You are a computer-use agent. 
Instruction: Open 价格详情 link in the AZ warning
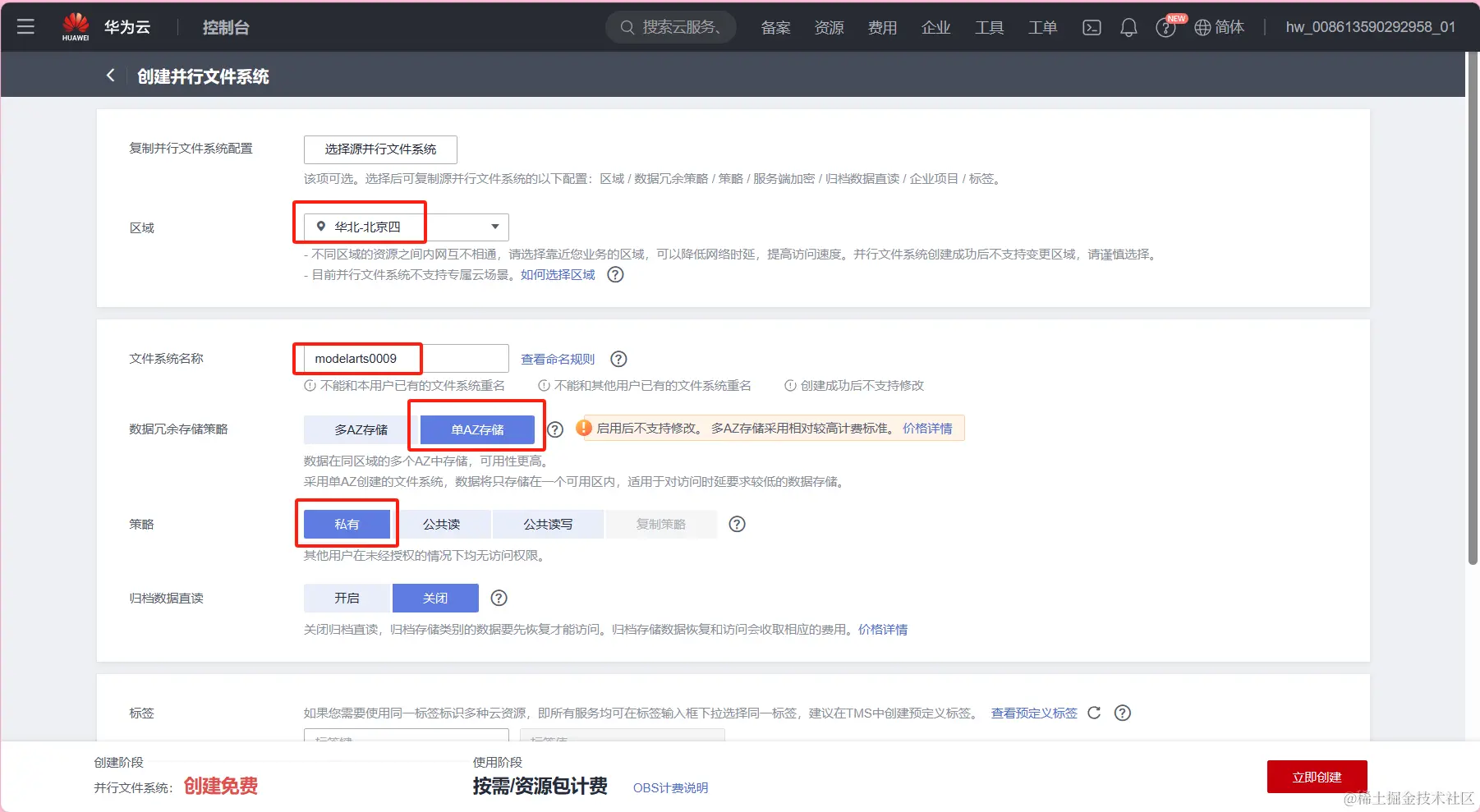coord(927,429)
